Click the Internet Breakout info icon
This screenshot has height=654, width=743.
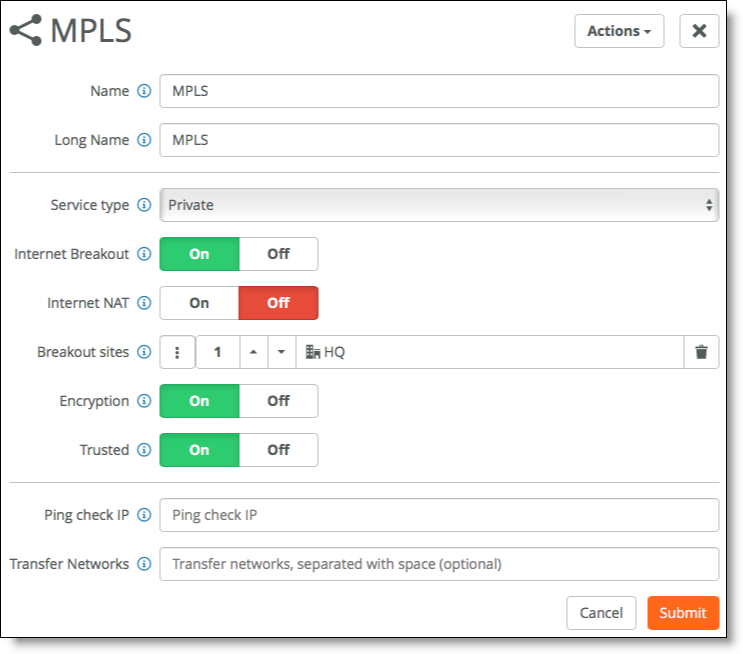[144, 254]
